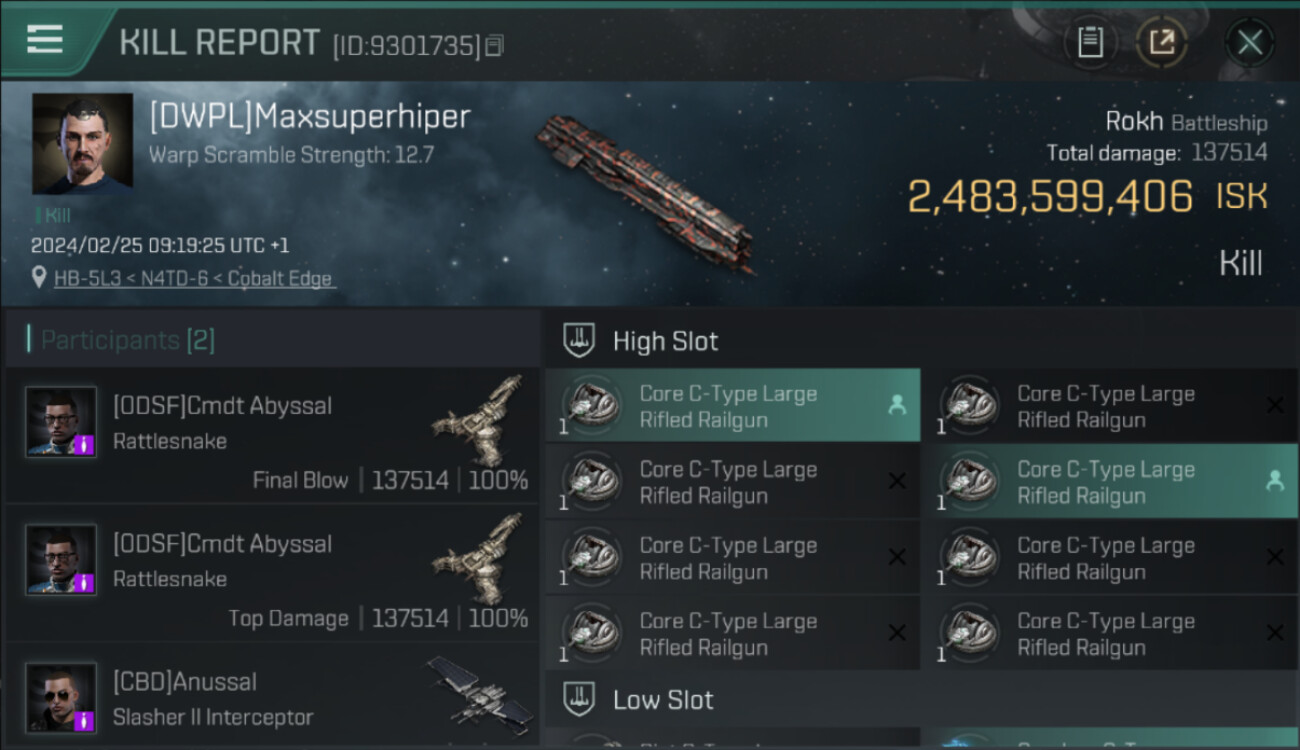Screen dimensions: 1300x750
Task: Select the Final Blow participant row
Action: (x=270, y=436)
